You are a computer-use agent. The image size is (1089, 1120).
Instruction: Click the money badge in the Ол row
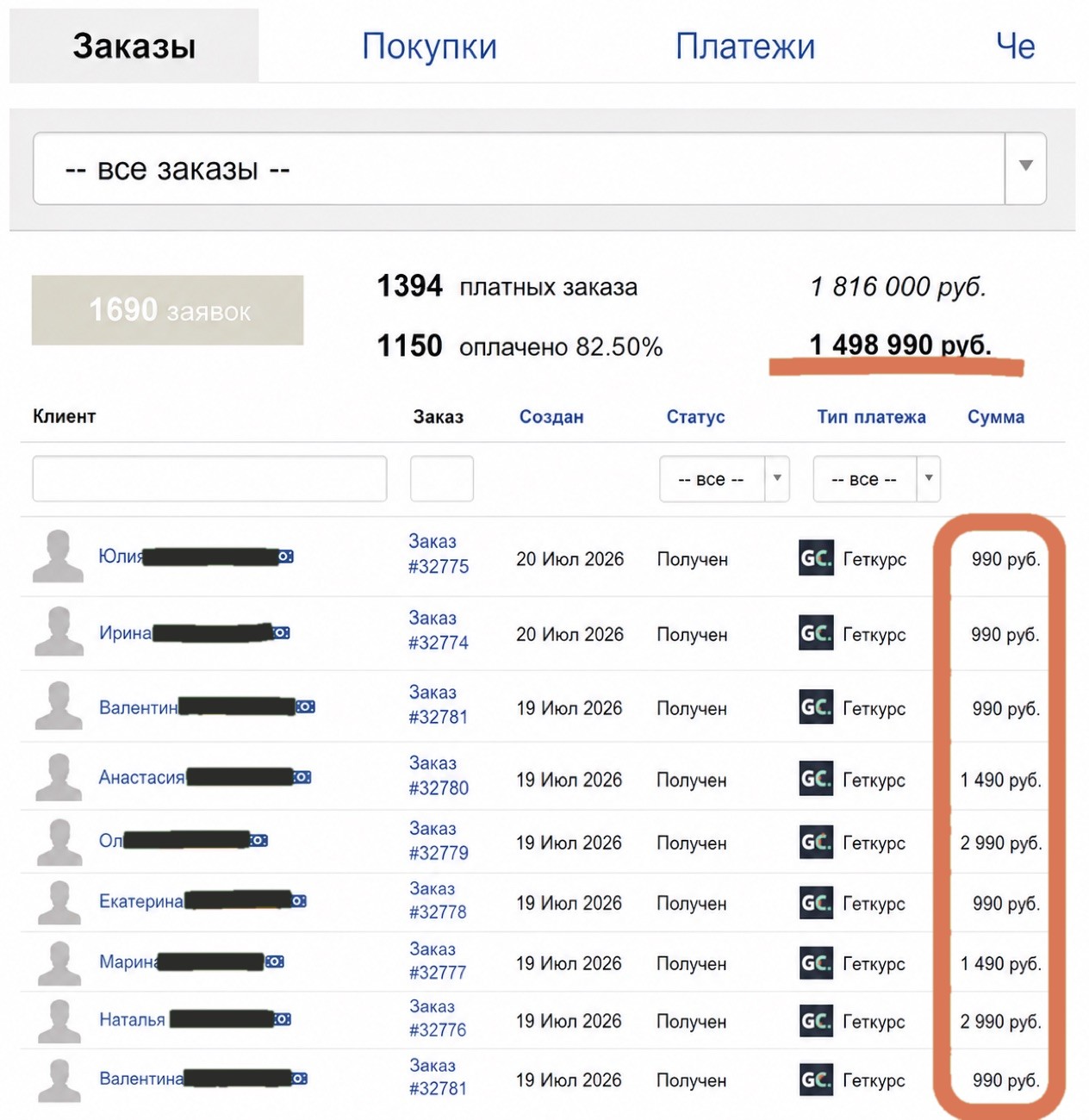[259, 840]
